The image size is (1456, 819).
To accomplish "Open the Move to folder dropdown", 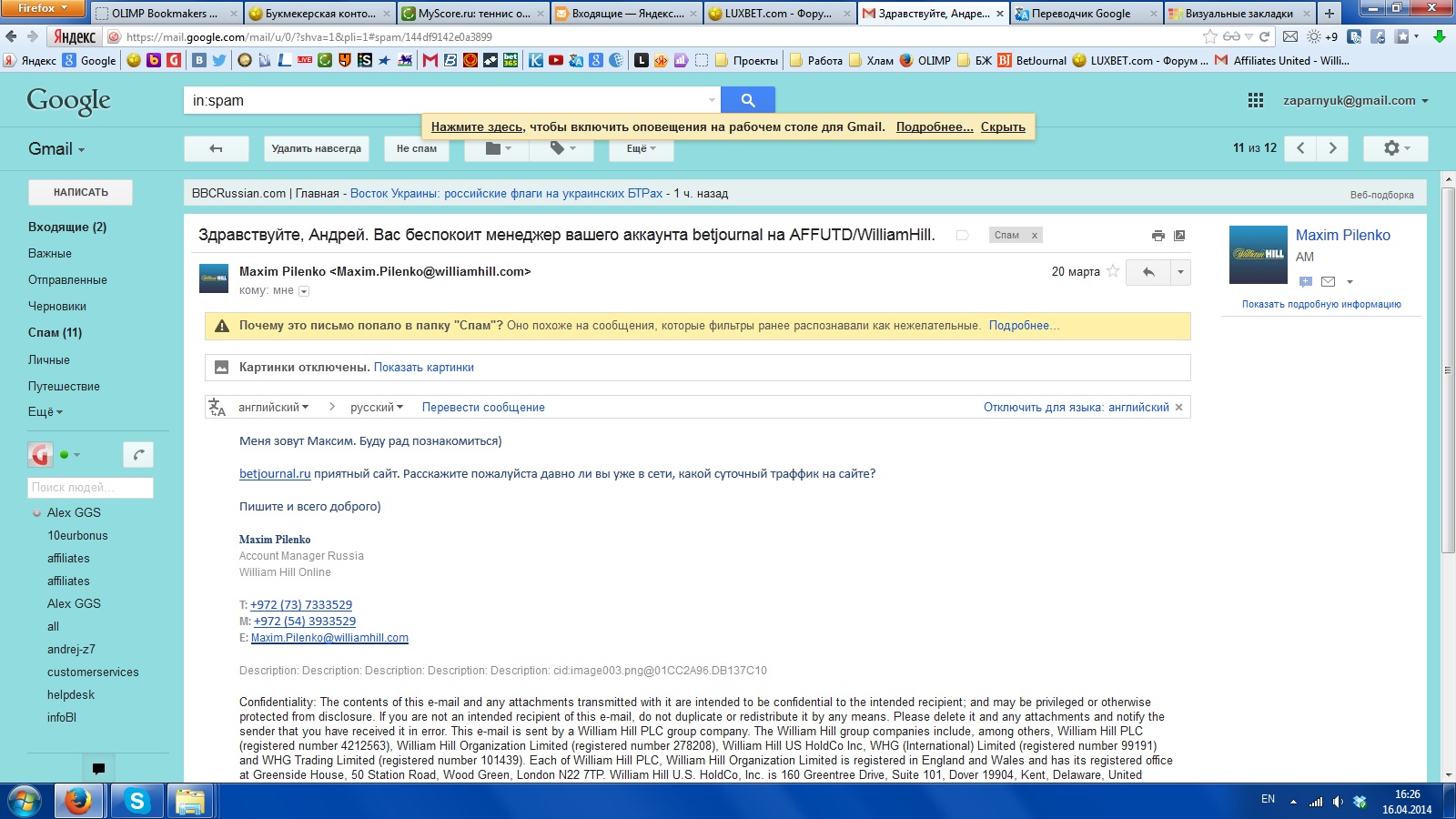I will click(x=497, y=148).
